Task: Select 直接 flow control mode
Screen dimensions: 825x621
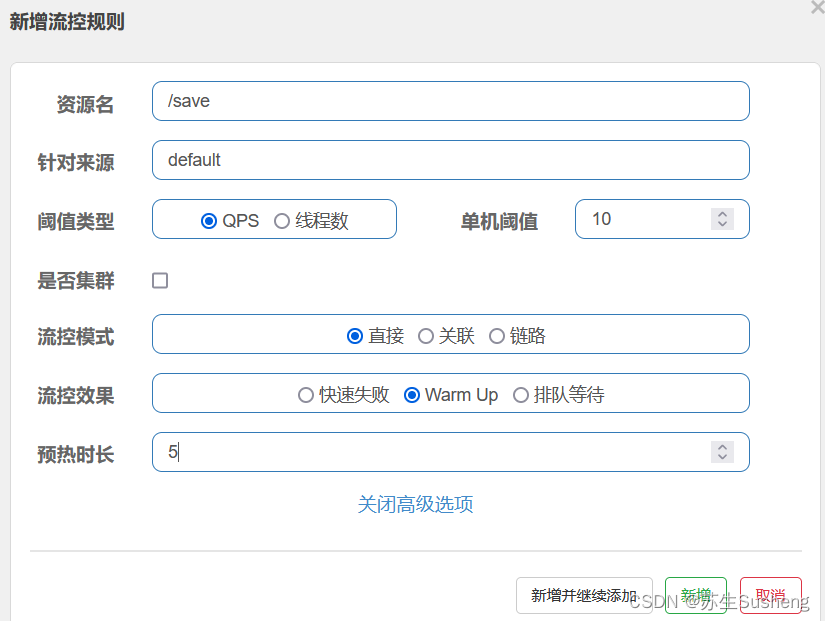Action: (x=355, y=336)
